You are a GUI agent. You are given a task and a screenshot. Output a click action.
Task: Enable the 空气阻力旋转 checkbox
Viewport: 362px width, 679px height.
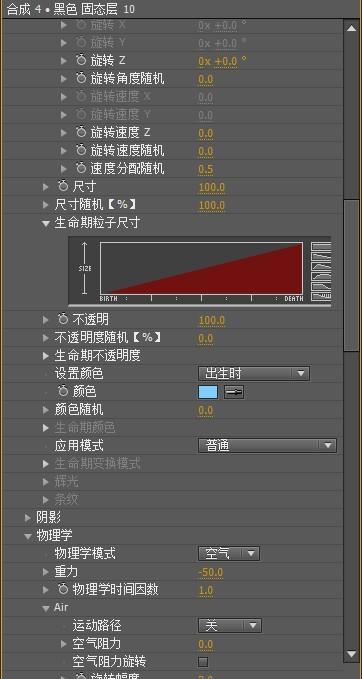click(x=203, y=662)
